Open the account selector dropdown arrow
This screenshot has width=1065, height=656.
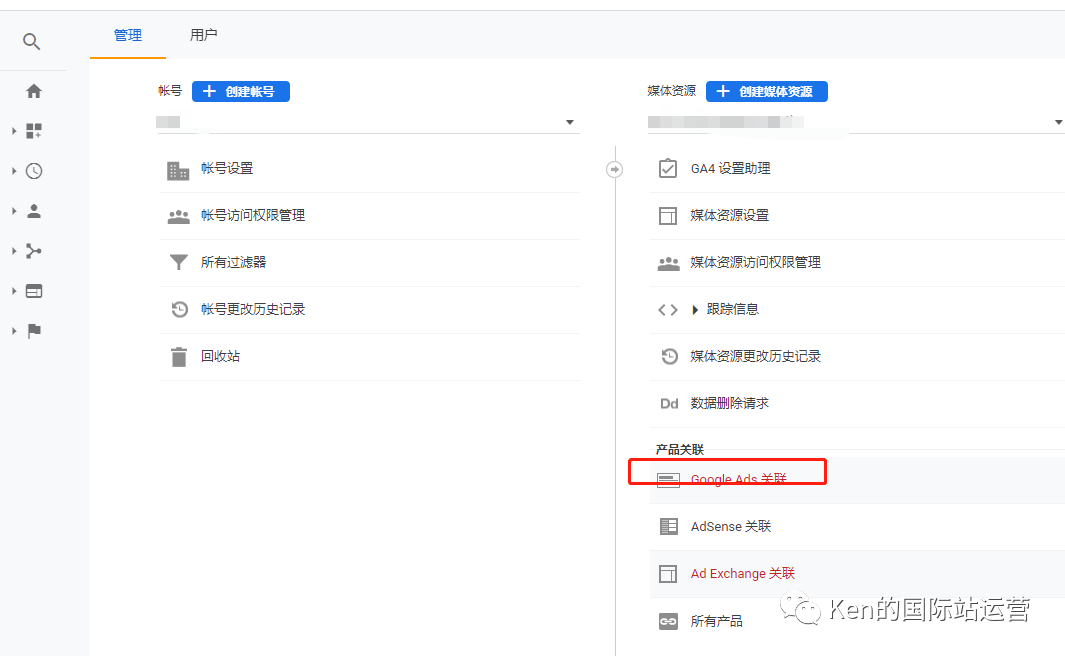click(570, 122)
